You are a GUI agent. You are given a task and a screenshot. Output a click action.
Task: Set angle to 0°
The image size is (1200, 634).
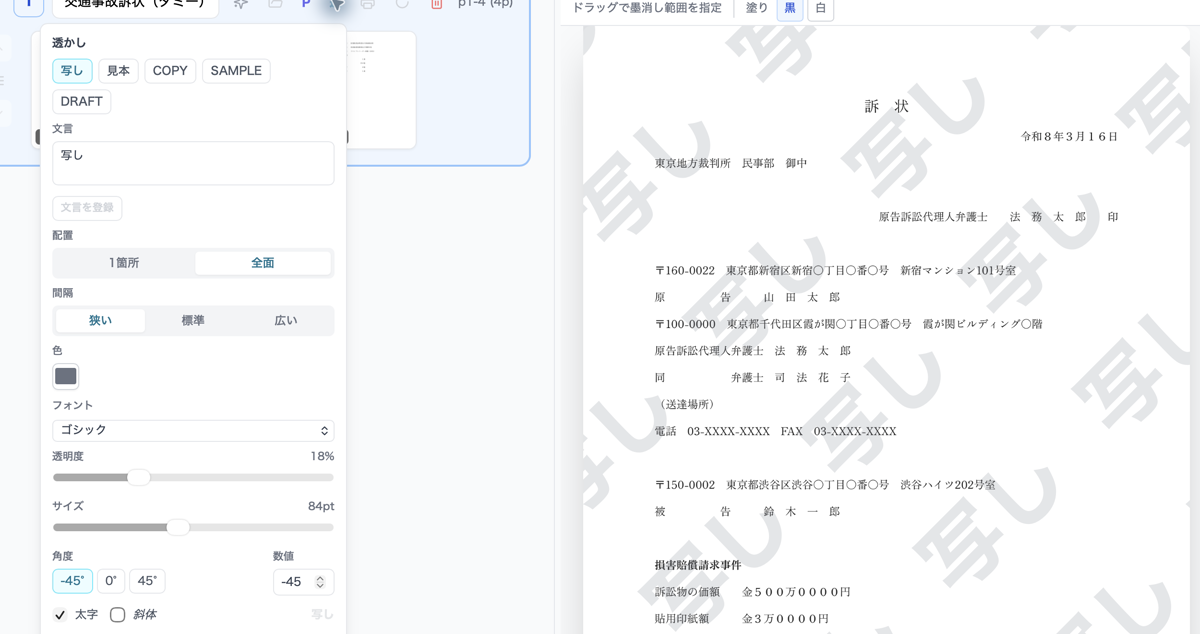[111, 581]
